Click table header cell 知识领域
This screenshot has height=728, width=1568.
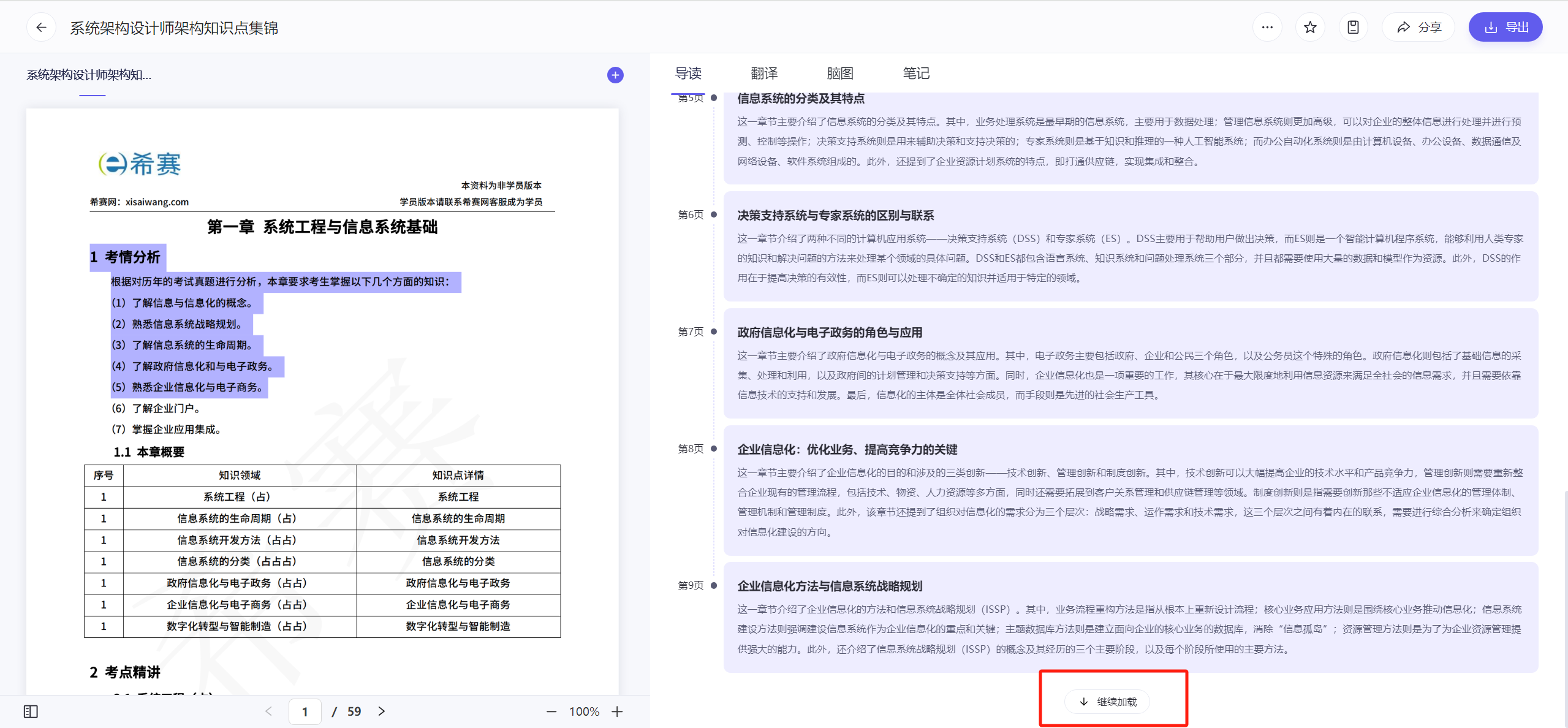[240, 476]
